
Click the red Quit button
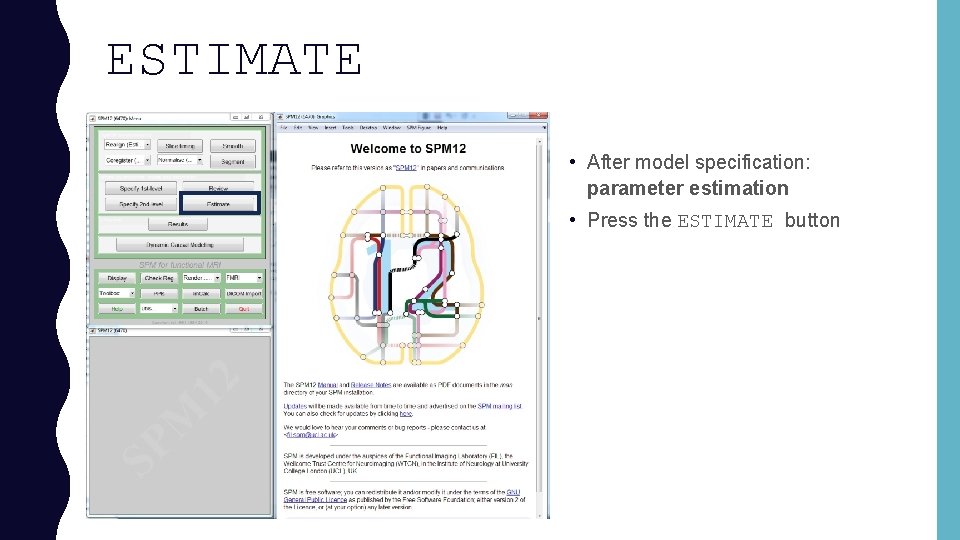pyautogui.click(x=244, y=309)
